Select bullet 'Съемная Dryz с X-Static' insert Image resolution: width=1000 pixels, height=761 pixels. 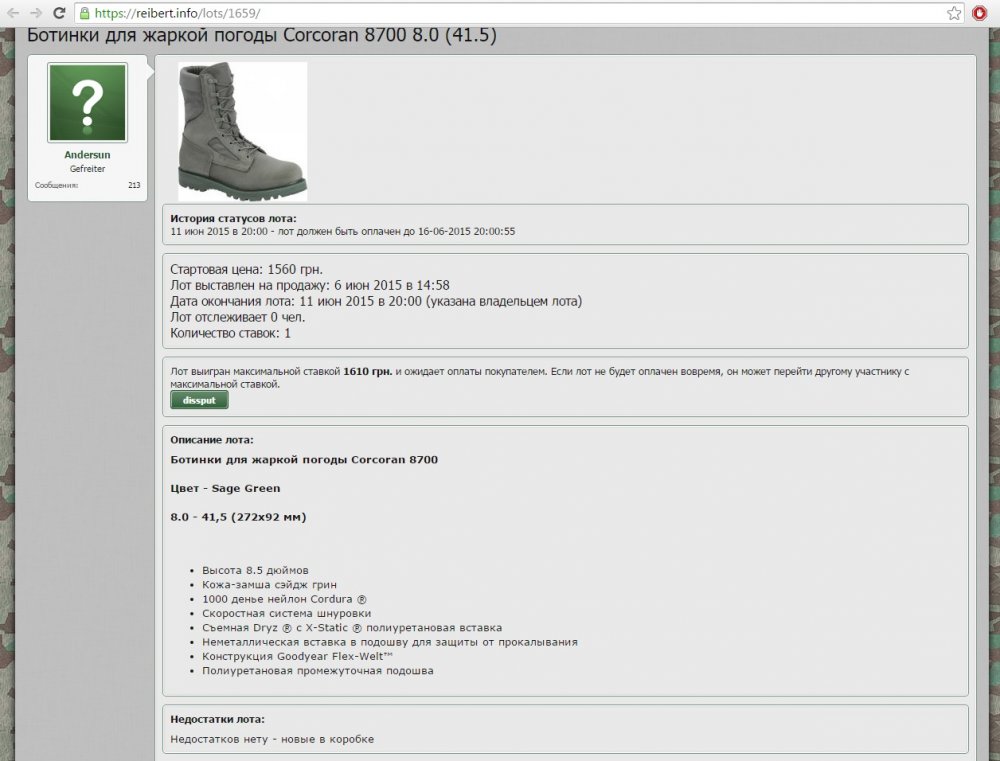coord(352,628)
